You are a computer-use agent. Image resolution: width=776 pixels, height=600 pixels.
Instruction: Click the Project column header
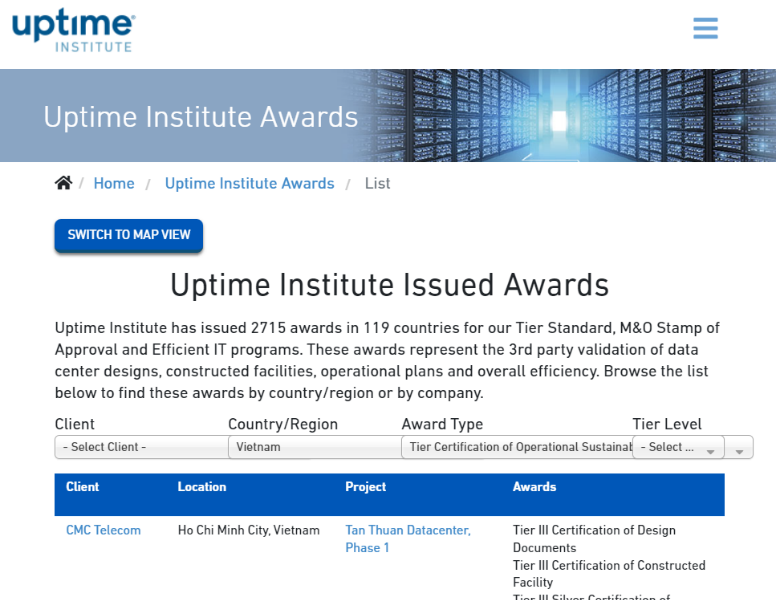tap(366, 487)
